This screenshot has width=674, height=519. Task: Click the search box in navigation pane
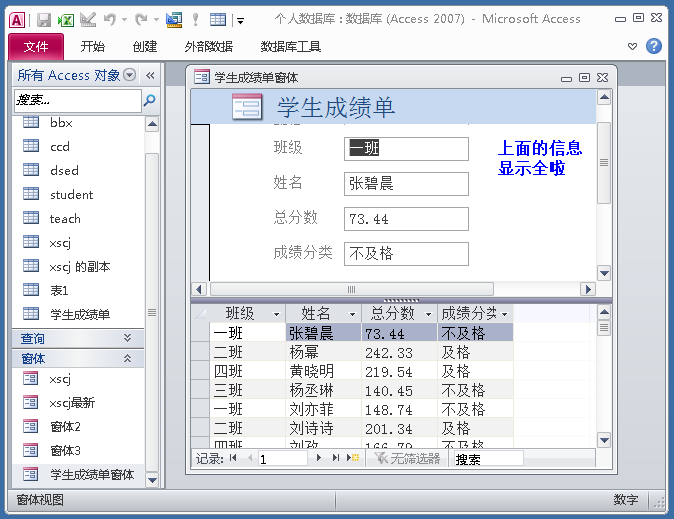coord(78,101)
